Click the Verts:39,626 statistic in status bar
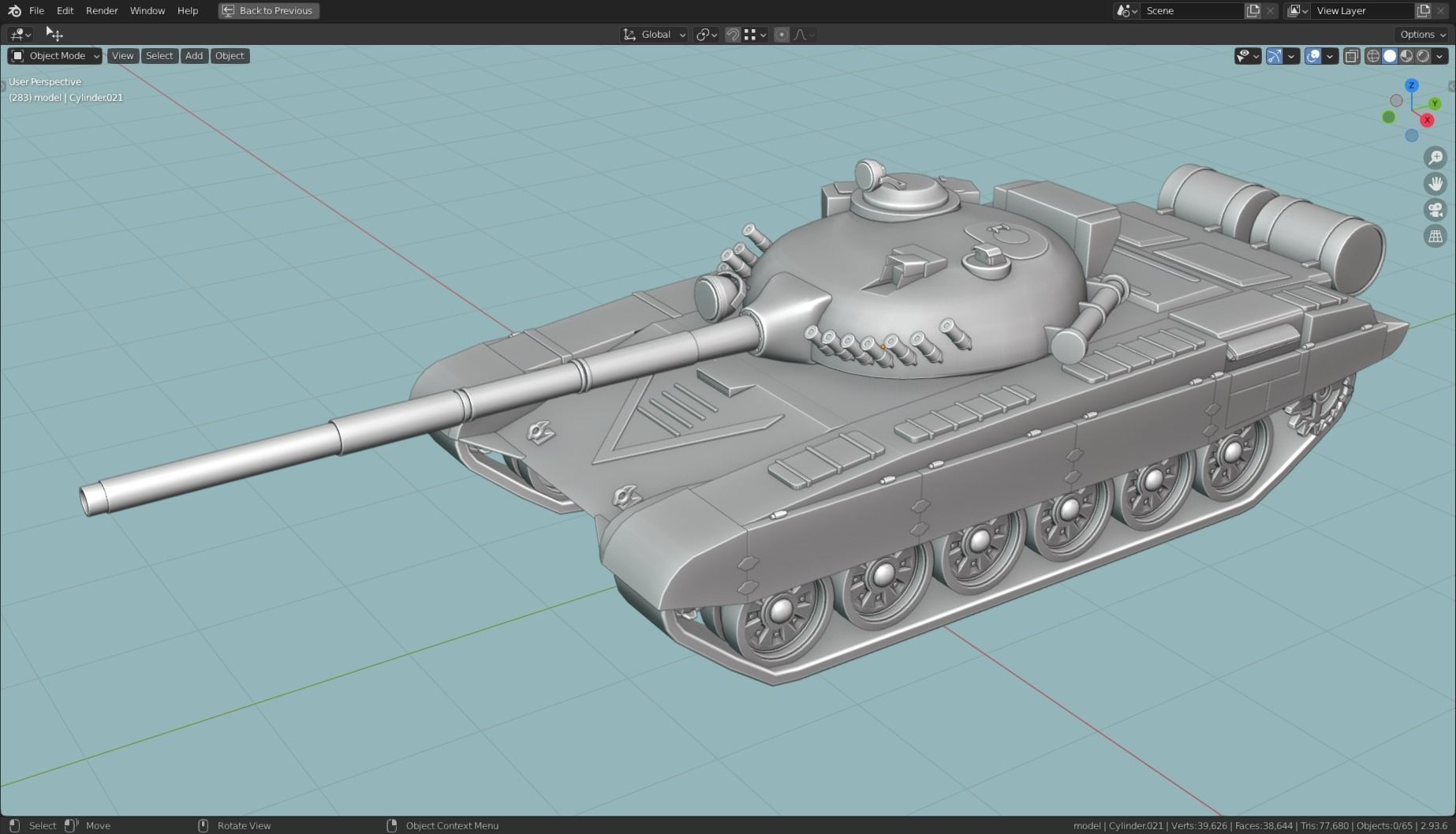The height and width of the screenshot is (834, 1456). point(1199,826)
